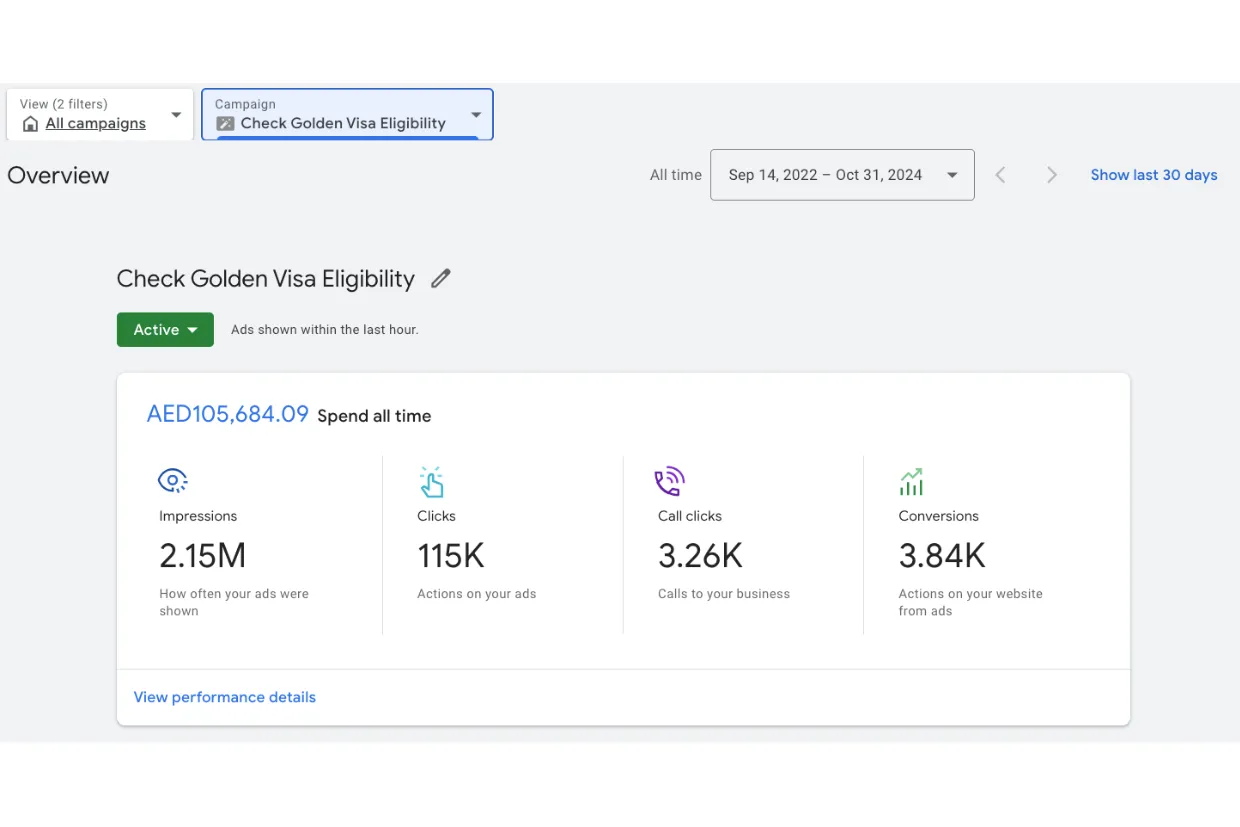Image resolution: width=1240 pixels, height=827 pixels.
Task: Click 'Calls to your business' description
Action: [x=724, y=594]
